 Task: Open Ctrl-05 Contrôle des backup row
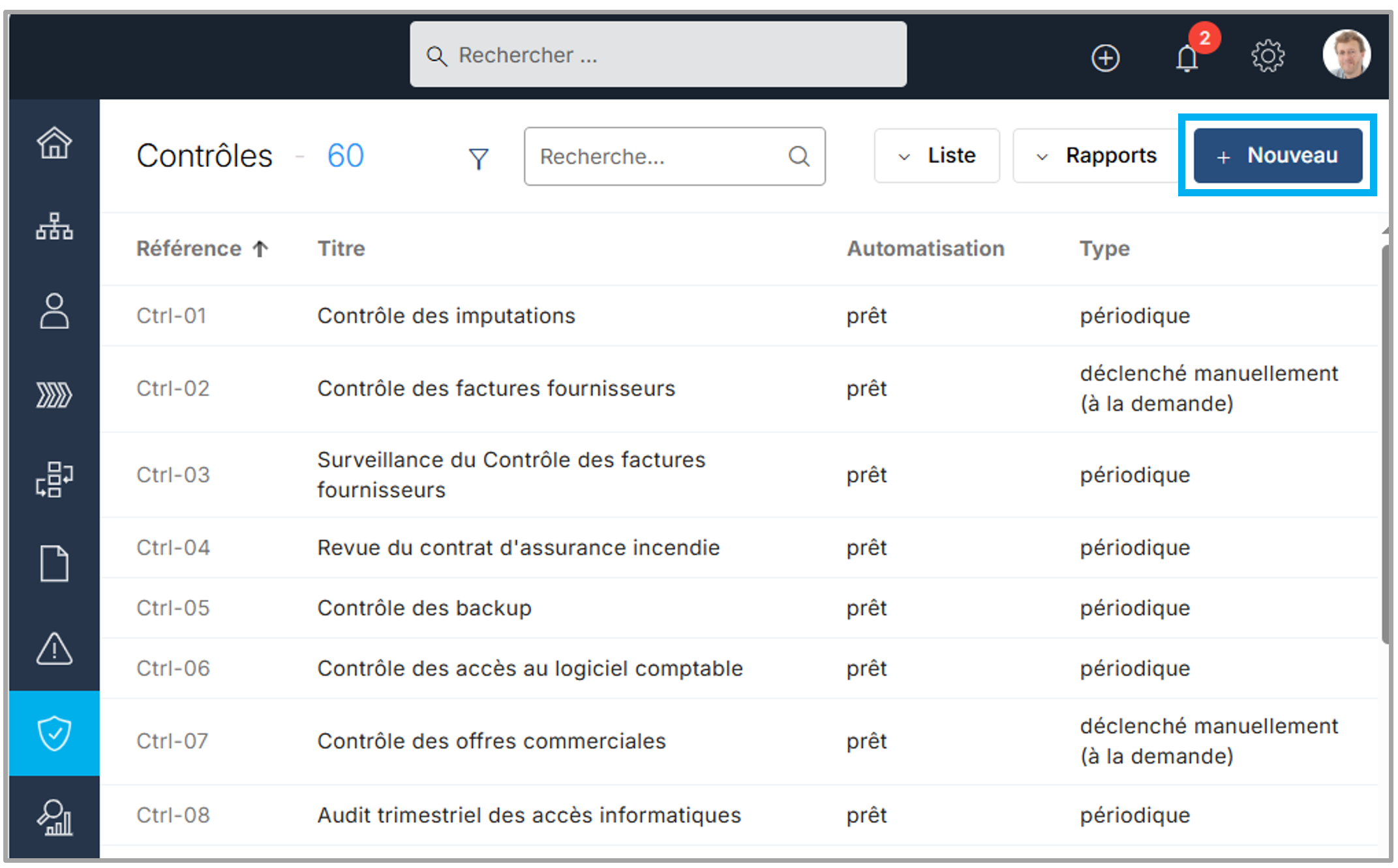tap(424, 608)
